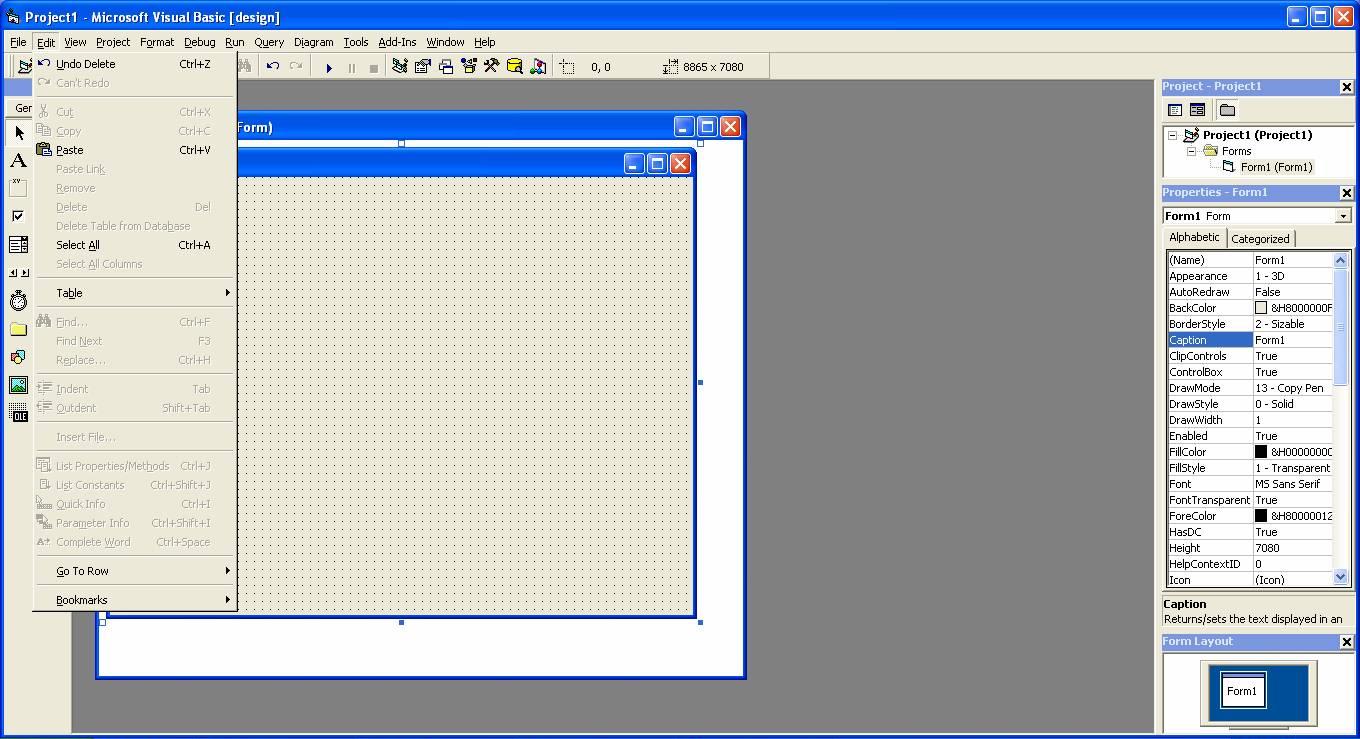Select the Enabled property row

tap(1250, 436)
